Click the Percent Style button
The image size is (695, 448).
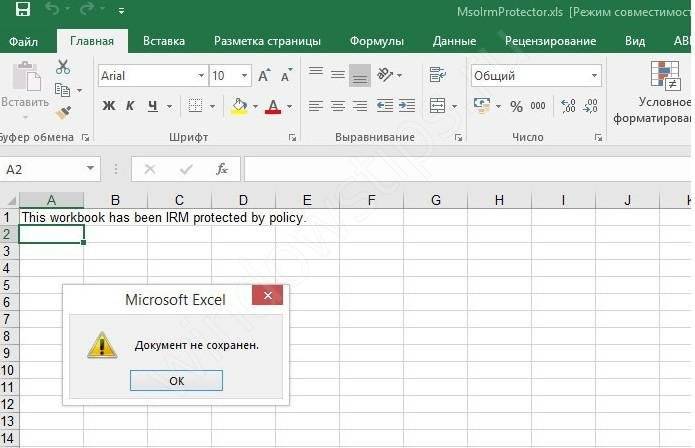point(516,106)
